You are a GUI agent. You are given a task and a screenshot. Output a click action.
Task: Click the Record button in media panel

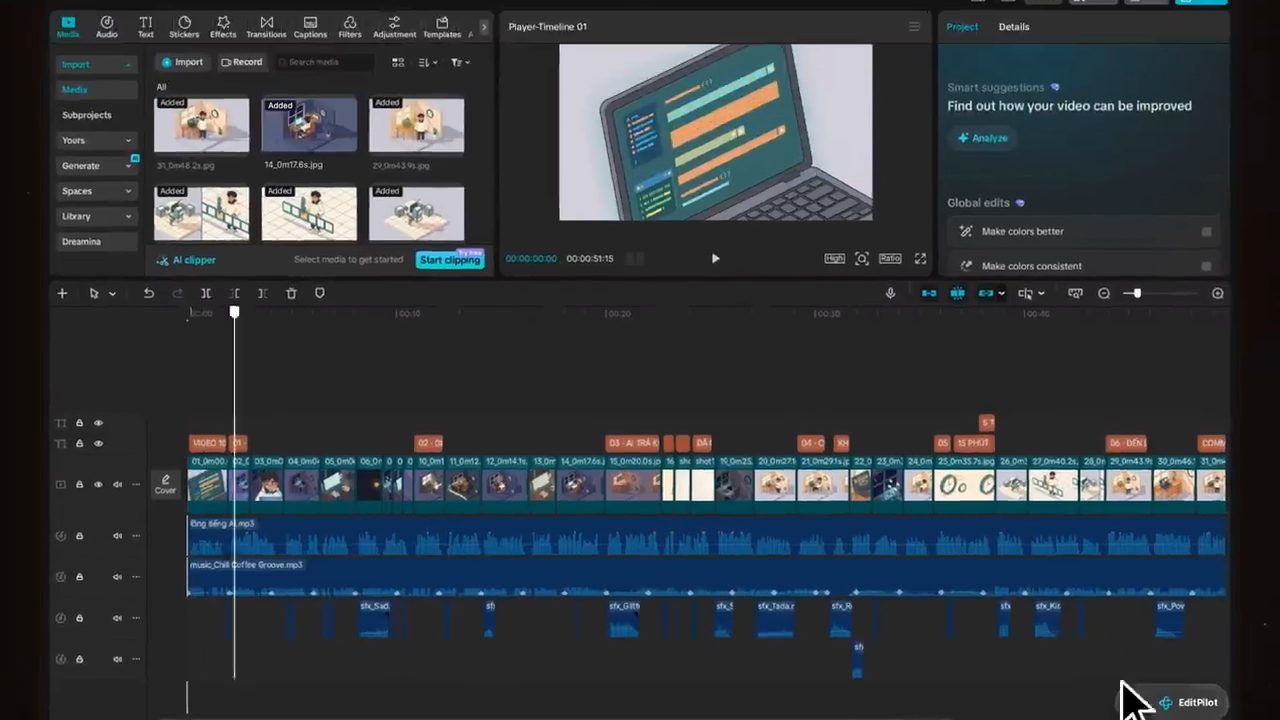pos(241,62)
